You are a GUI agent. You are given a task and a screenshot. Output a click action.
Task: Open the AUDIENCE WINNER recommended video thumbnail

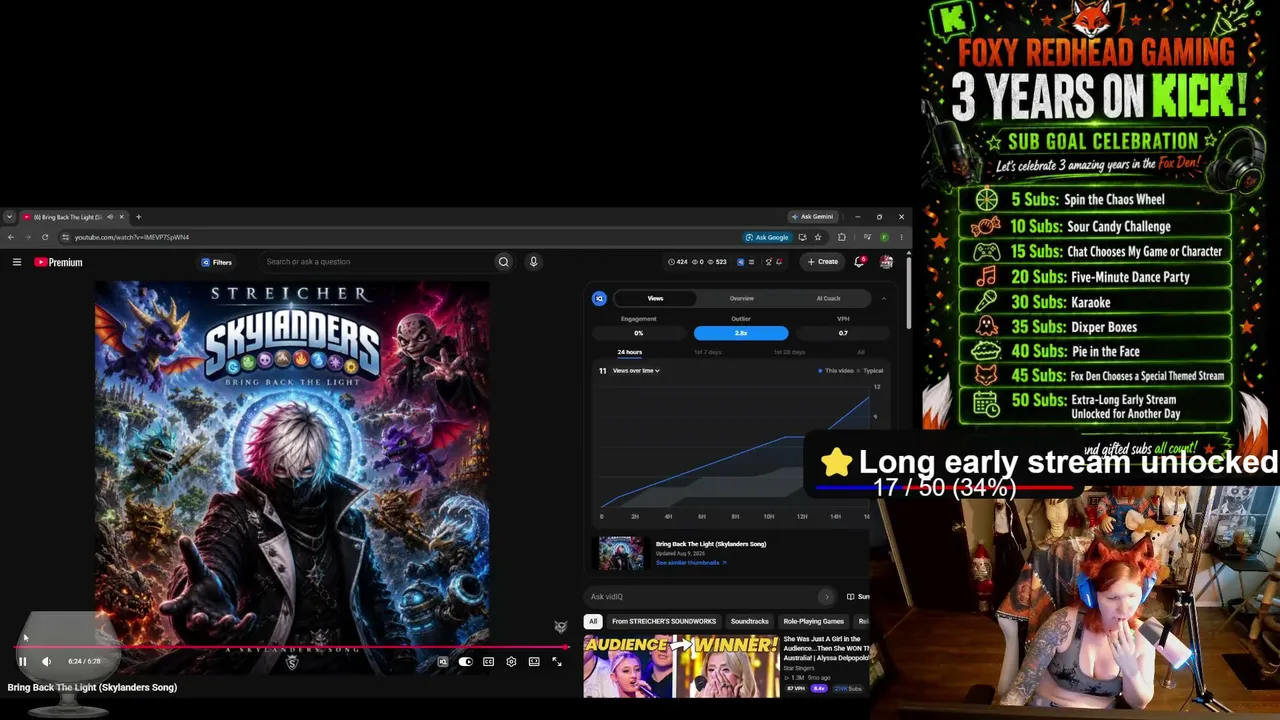tap(681, 667)
